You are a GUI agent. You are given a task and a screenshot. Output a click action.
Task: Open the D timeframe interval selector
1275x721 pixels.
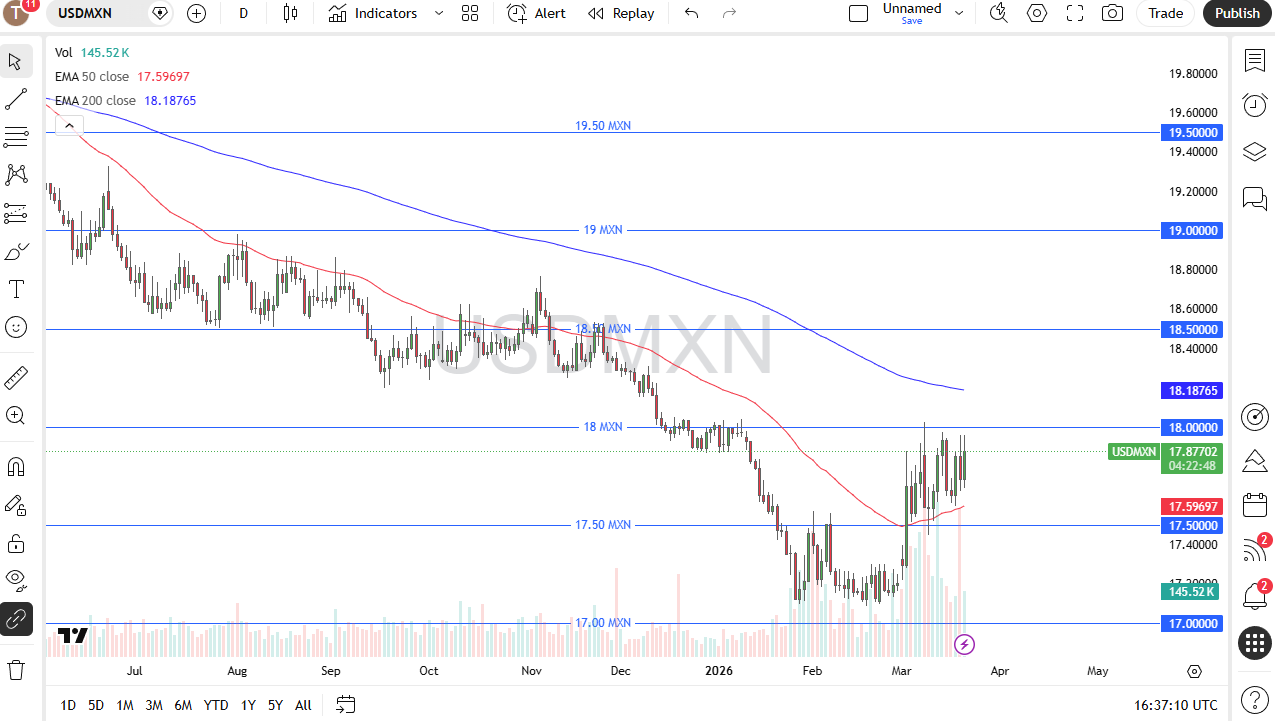243,13
